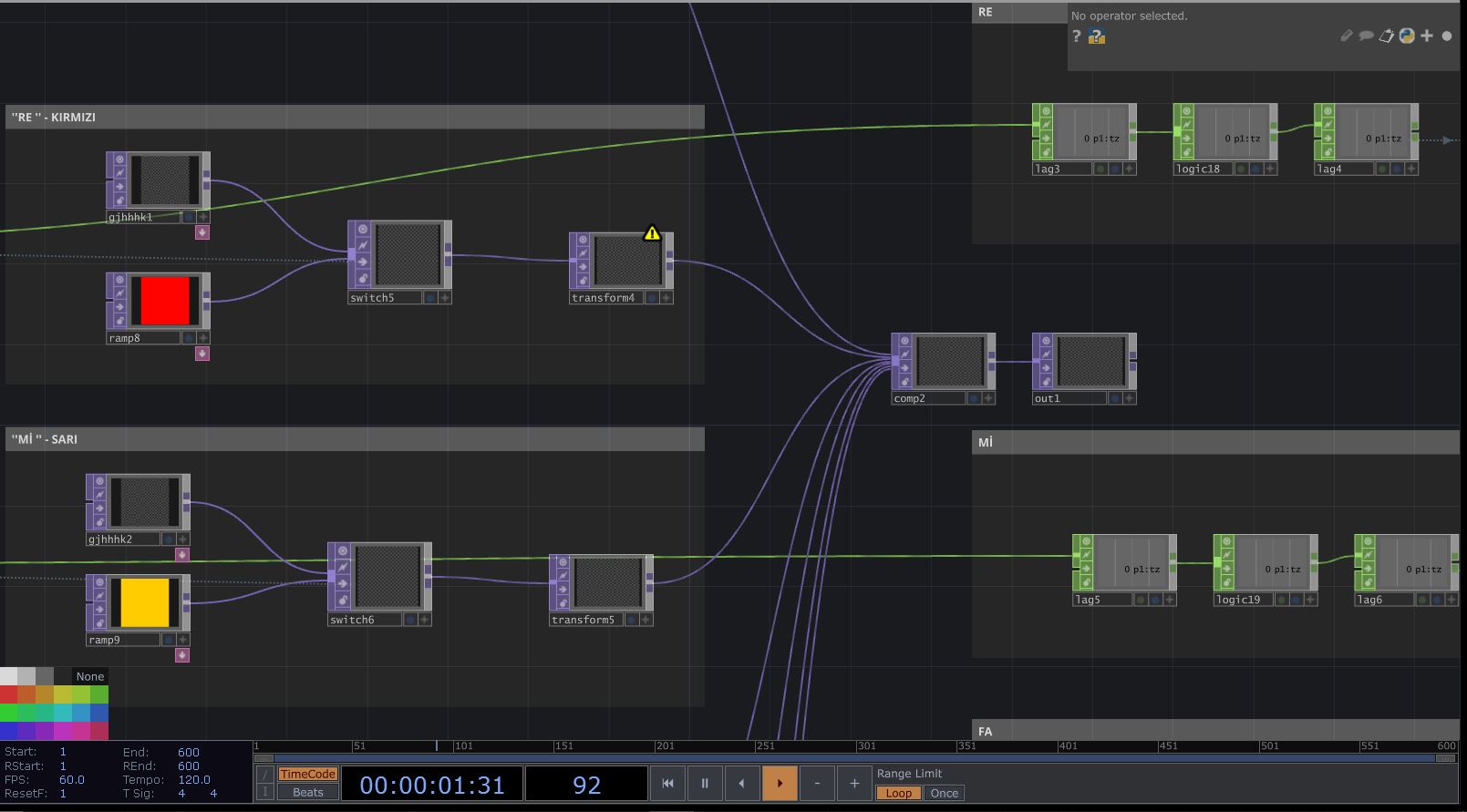Viewport: 1467px width, 812px height.
Task: Click the Python icon in parameter panel
Action: point(1407,36)
